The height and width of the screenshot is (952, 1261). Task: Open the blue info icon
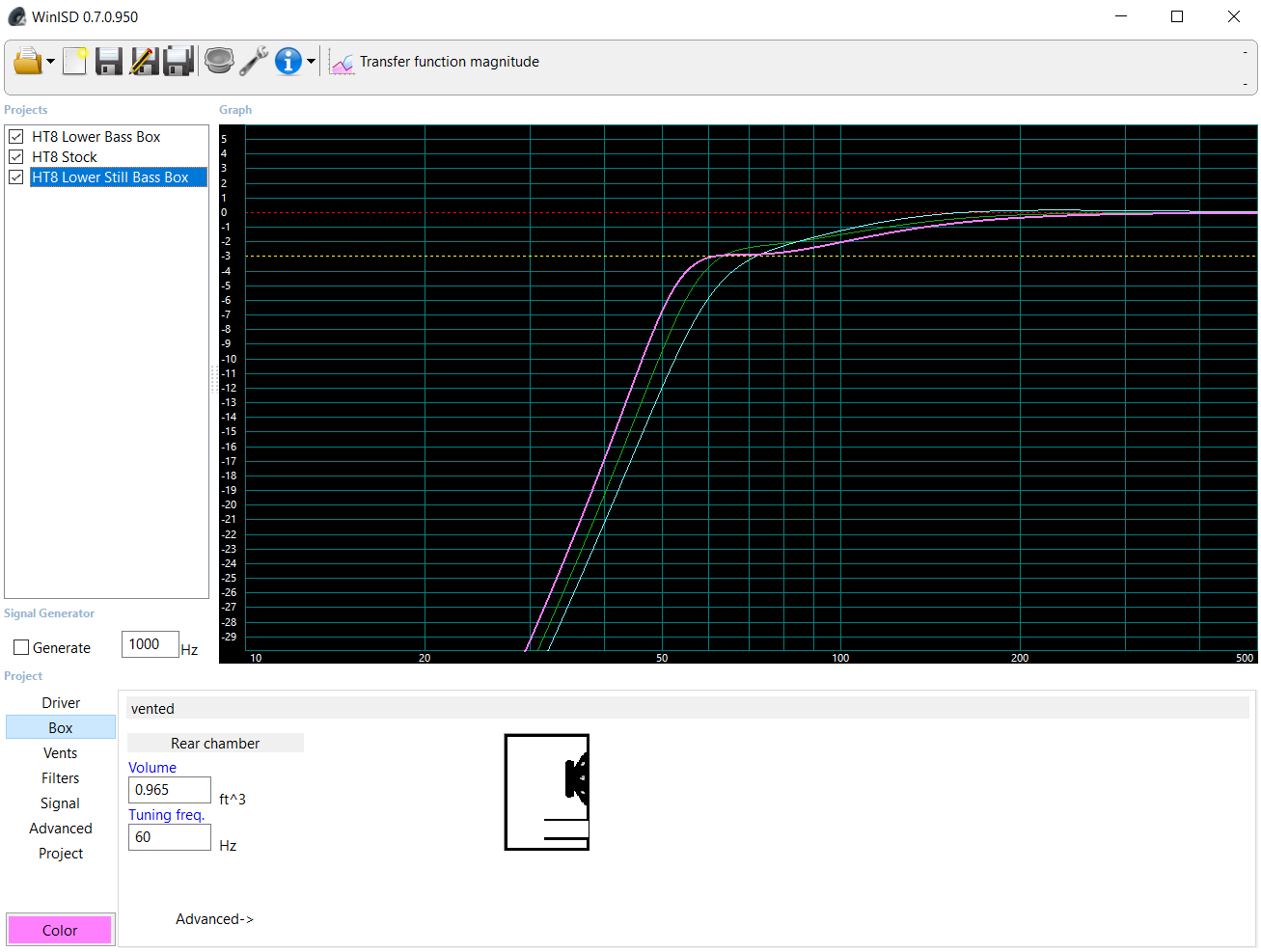click(288, 62)
